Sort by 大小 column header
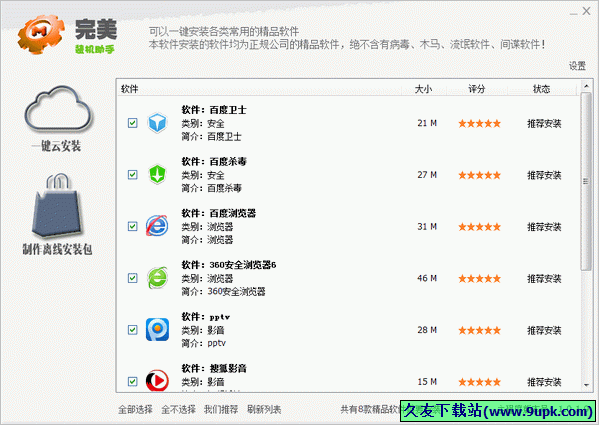 pos(423,89)
